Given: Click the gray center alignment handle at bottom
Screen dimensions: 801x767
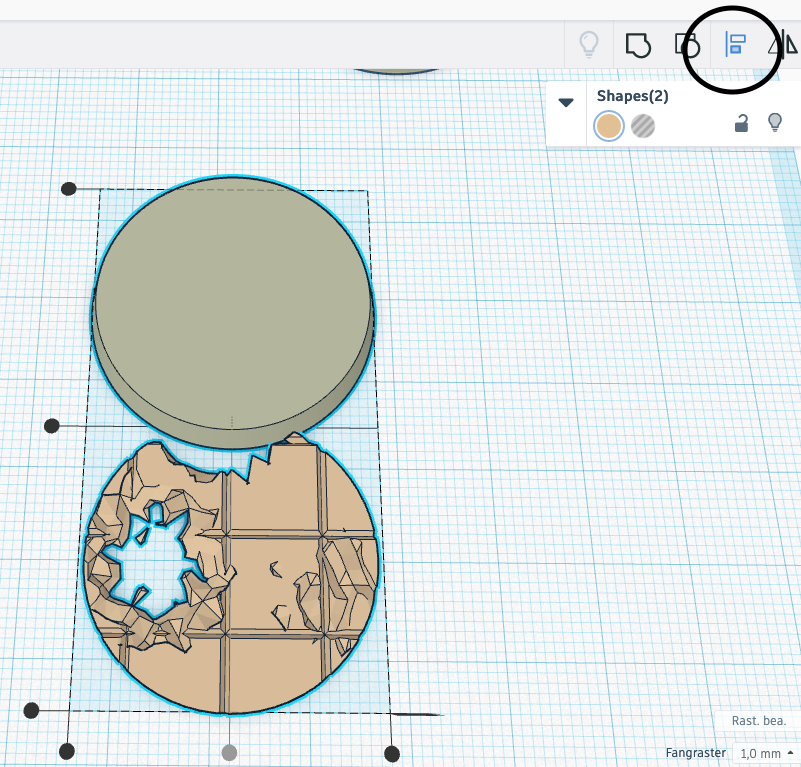Looking at the screenshot, I should coord(229,752).
